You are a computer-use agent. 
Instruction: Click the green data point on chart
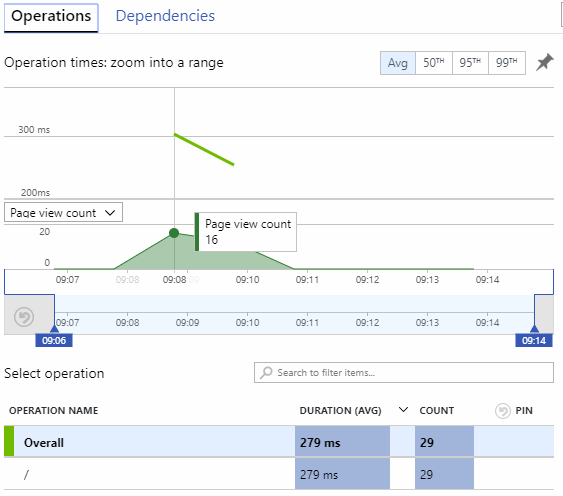click(174, 233)
